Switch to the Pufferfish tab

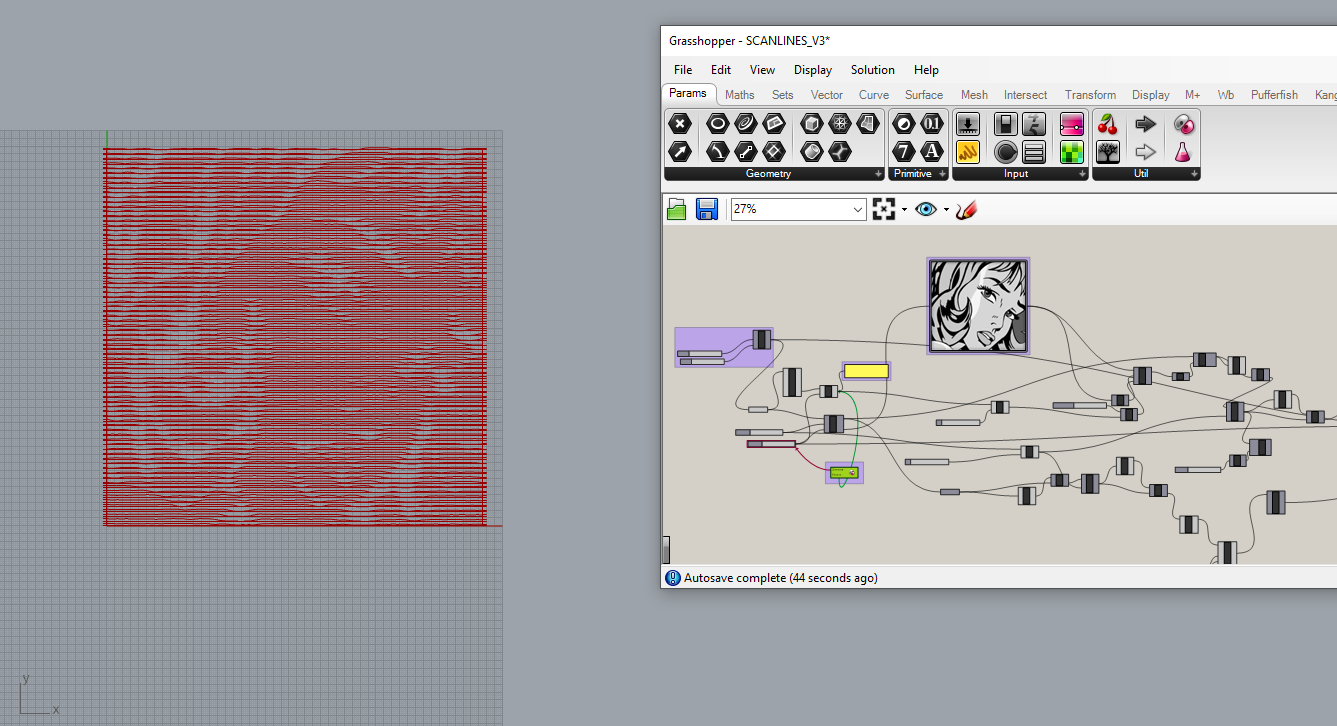[x=1273, y=94]
